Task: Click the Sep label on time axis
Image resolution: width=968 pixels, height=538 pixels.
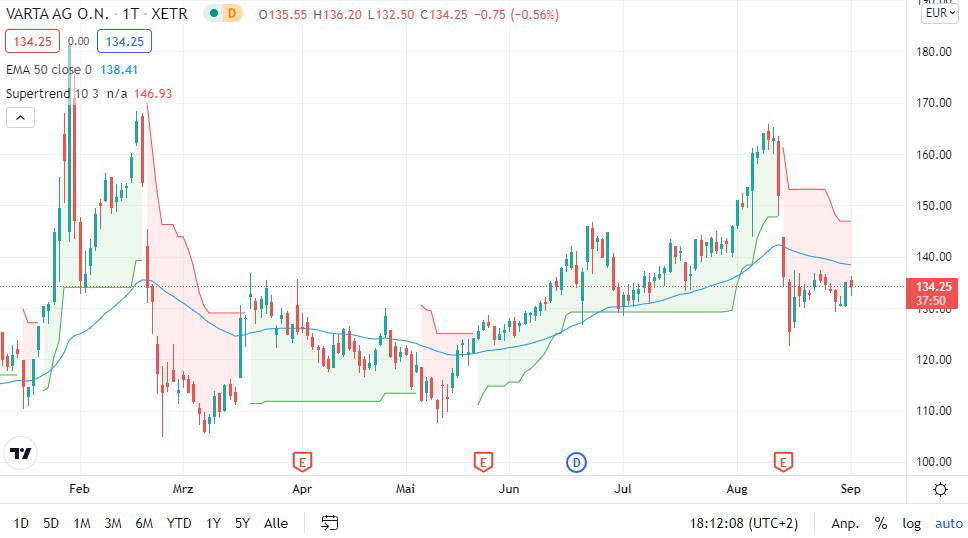Action: point(850,489)
